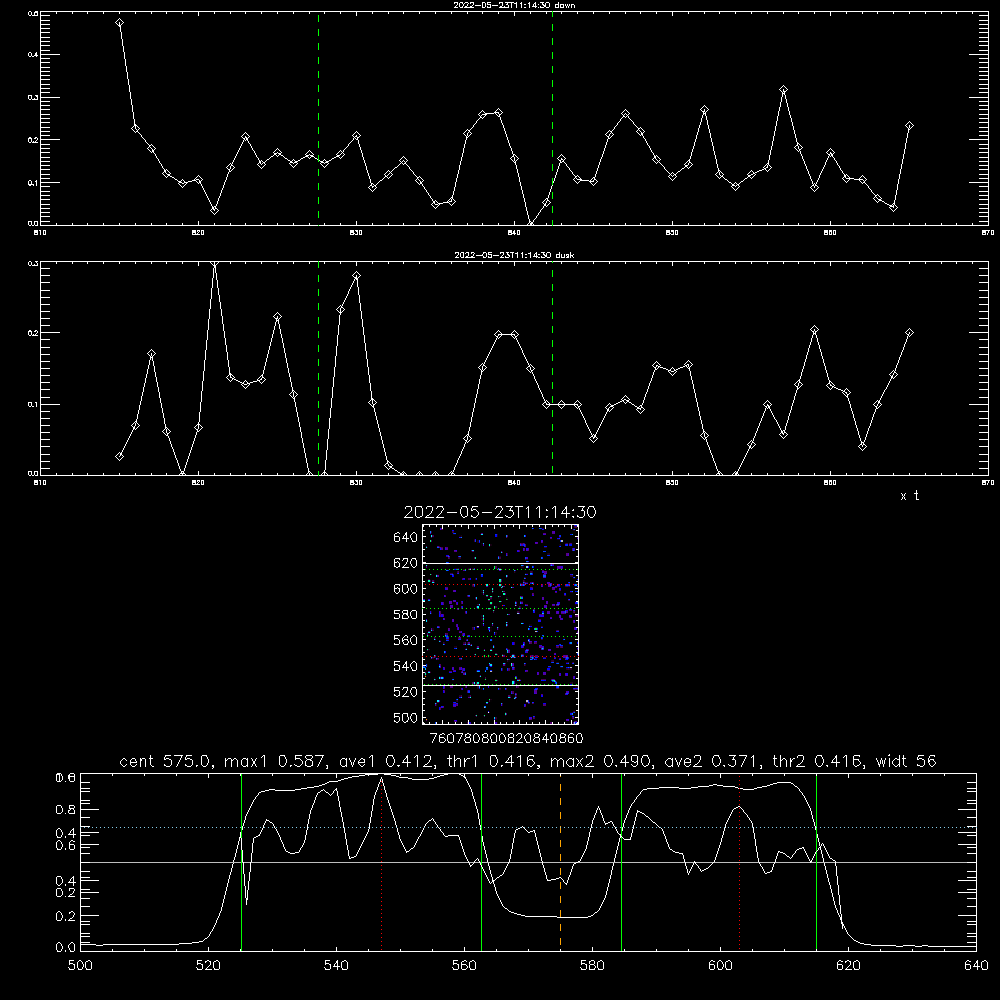Click scatter image y-axis label 560

tap(406, 640)
